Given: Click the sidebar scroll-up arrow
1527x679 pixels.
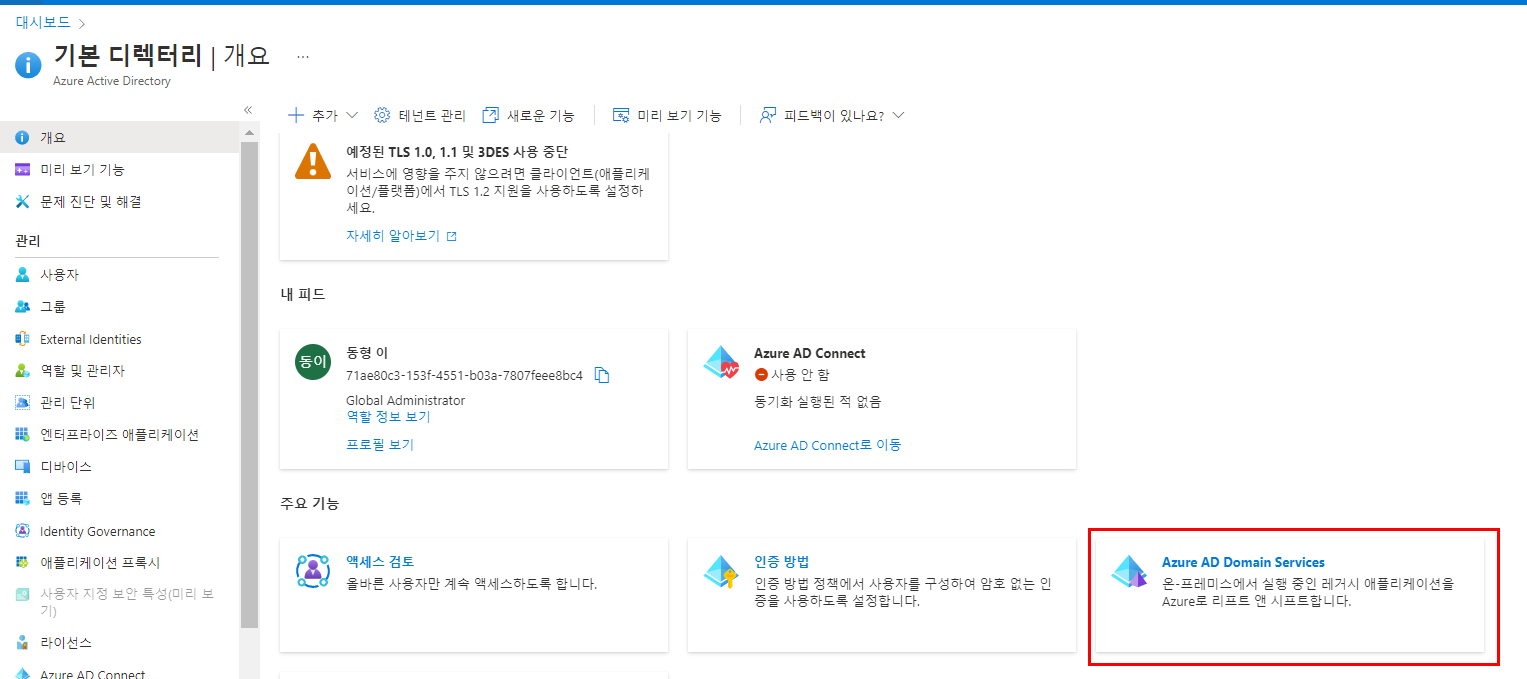Looking at the screenshot, I should tap(249, 132).
